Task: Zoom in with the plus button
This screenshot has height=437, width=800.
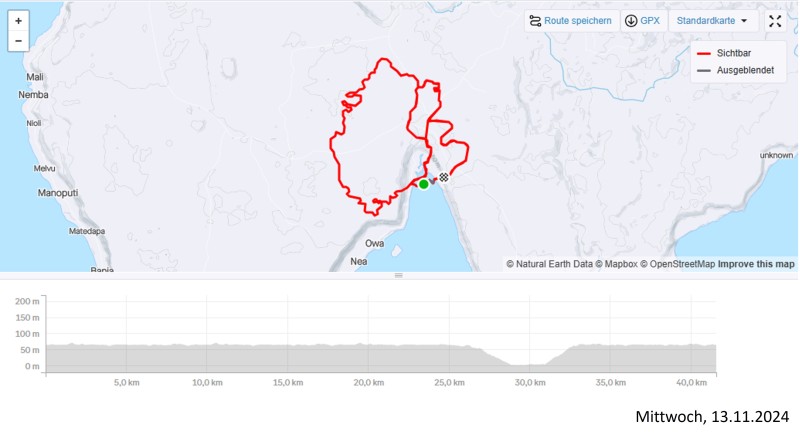Action: pyautogui.click(x=18, y=20)
